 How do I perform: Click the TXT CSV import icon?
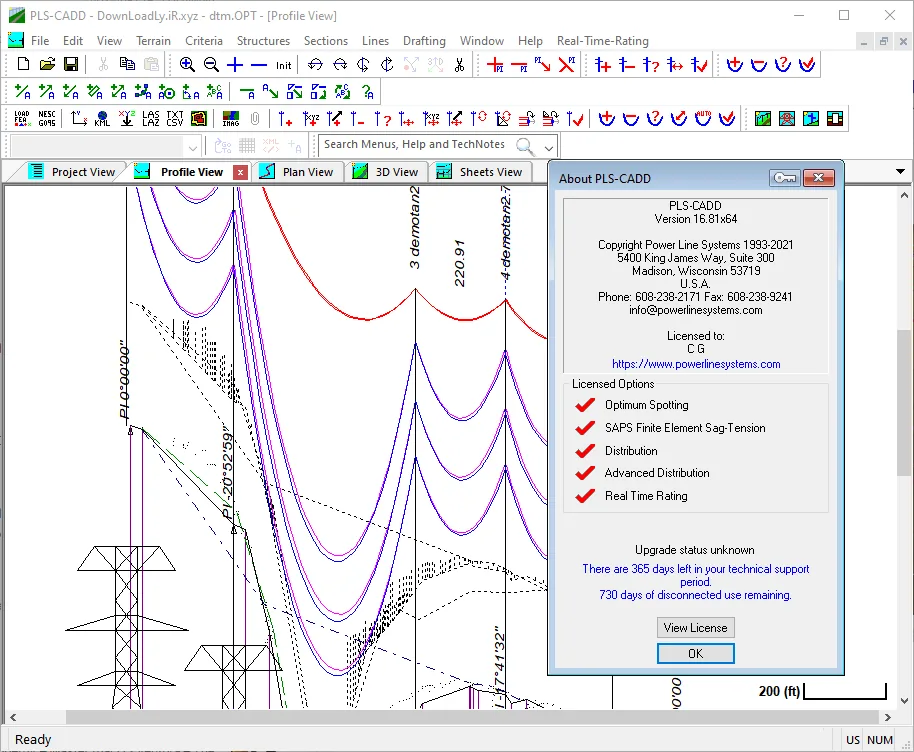tap(175, 118)
